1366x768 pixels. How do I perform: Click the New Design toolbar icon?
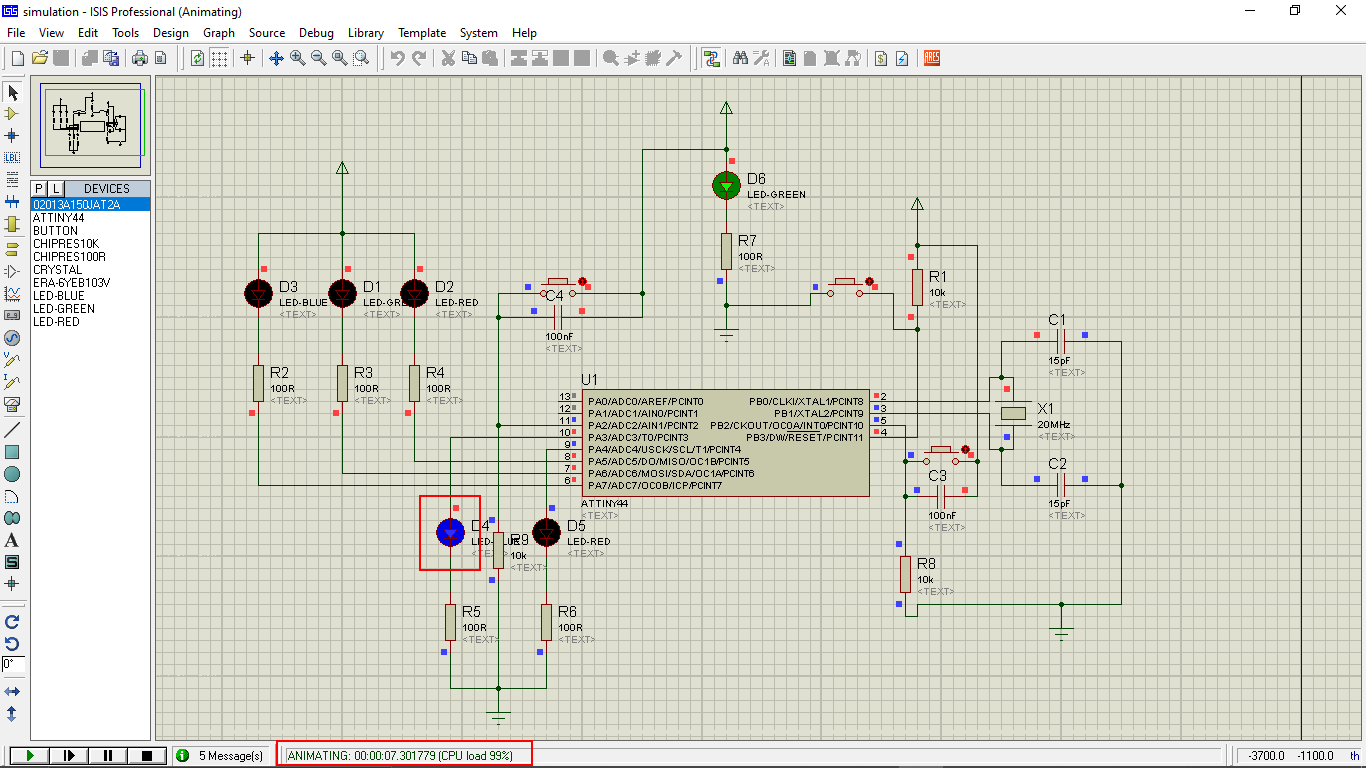pos(17,58)
